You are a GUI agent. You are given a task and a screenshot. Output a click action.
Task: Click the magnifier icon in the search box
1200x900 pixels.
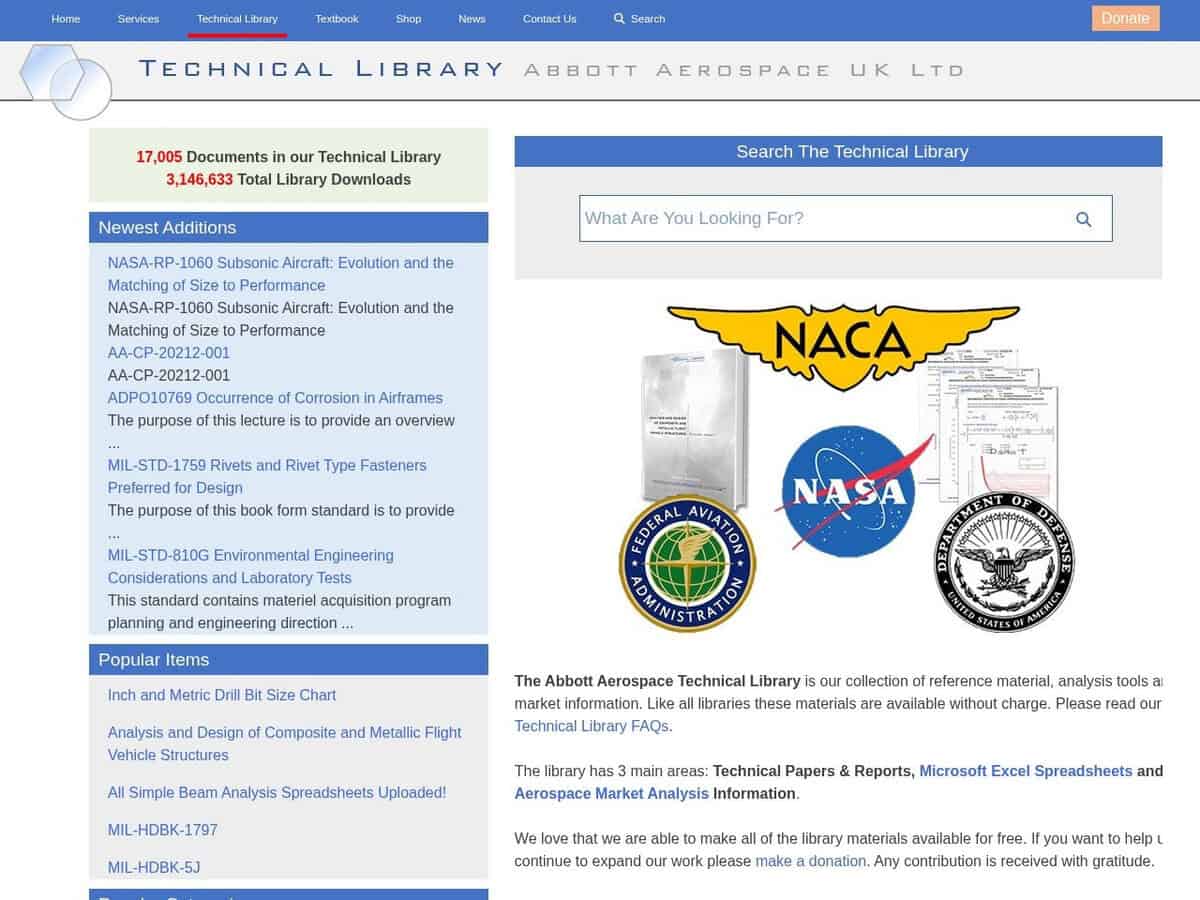(1083, 219)
